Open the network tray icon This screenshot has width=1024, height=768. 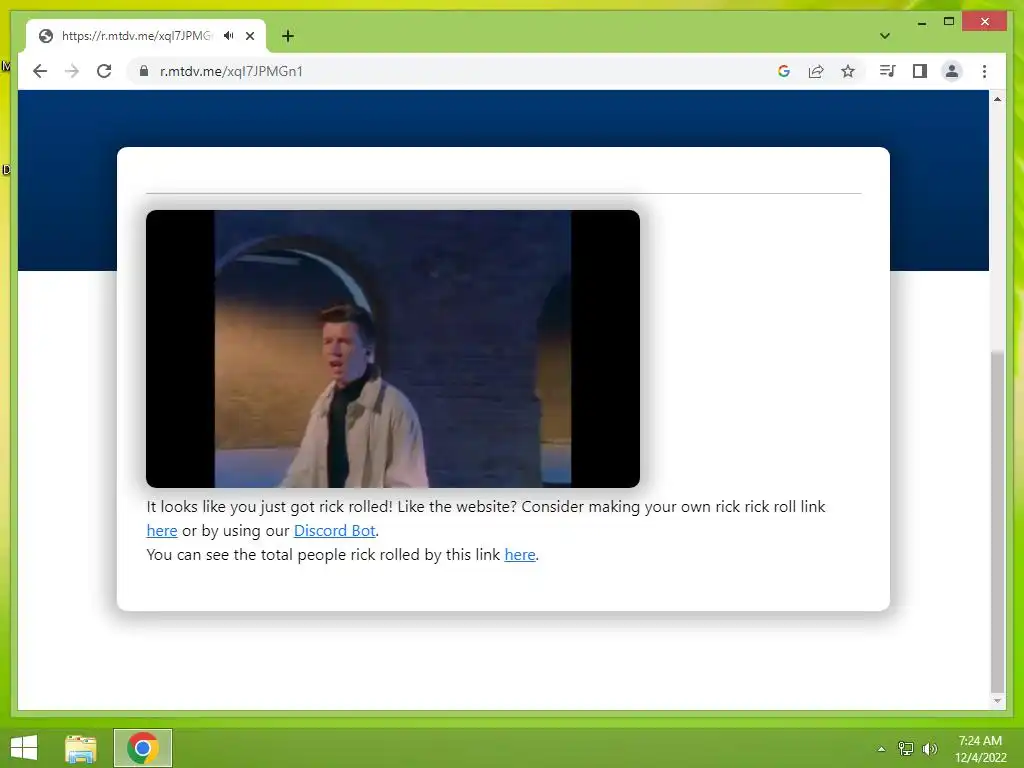pos(906,748)
